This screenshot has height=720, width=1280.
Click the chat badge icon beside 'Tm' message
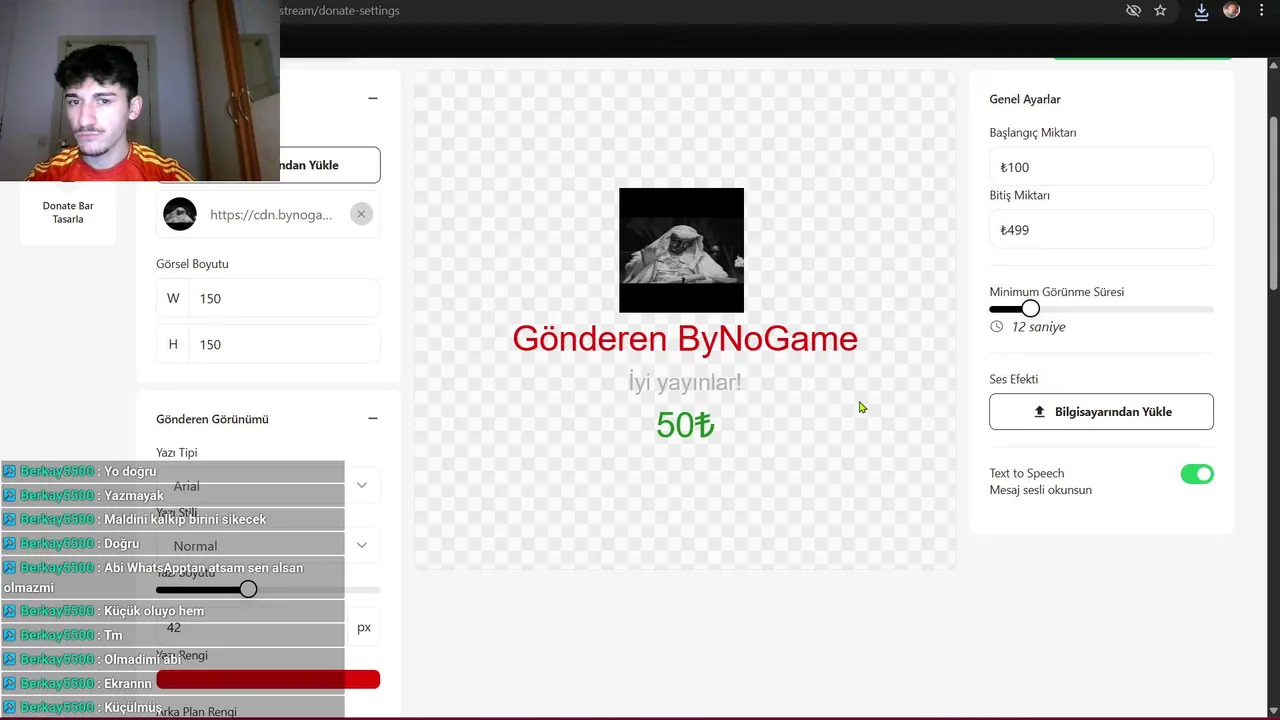pos(10,636)
